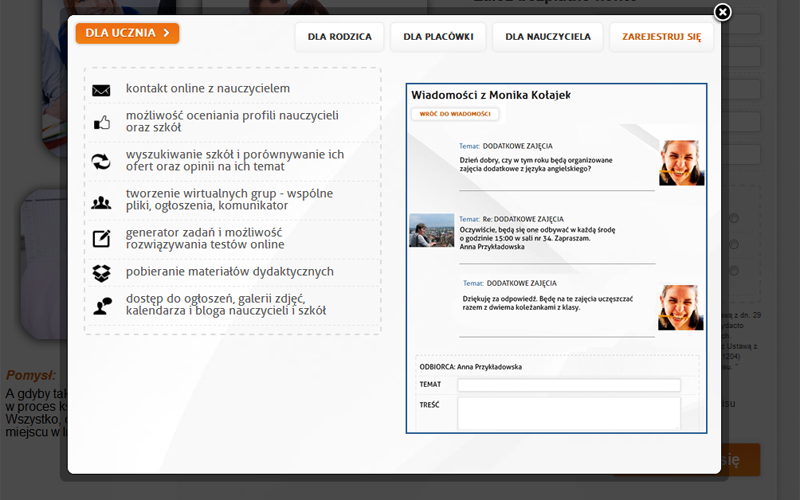Click the heading Wiadomości z Monika Kołajek

point(491,95)
